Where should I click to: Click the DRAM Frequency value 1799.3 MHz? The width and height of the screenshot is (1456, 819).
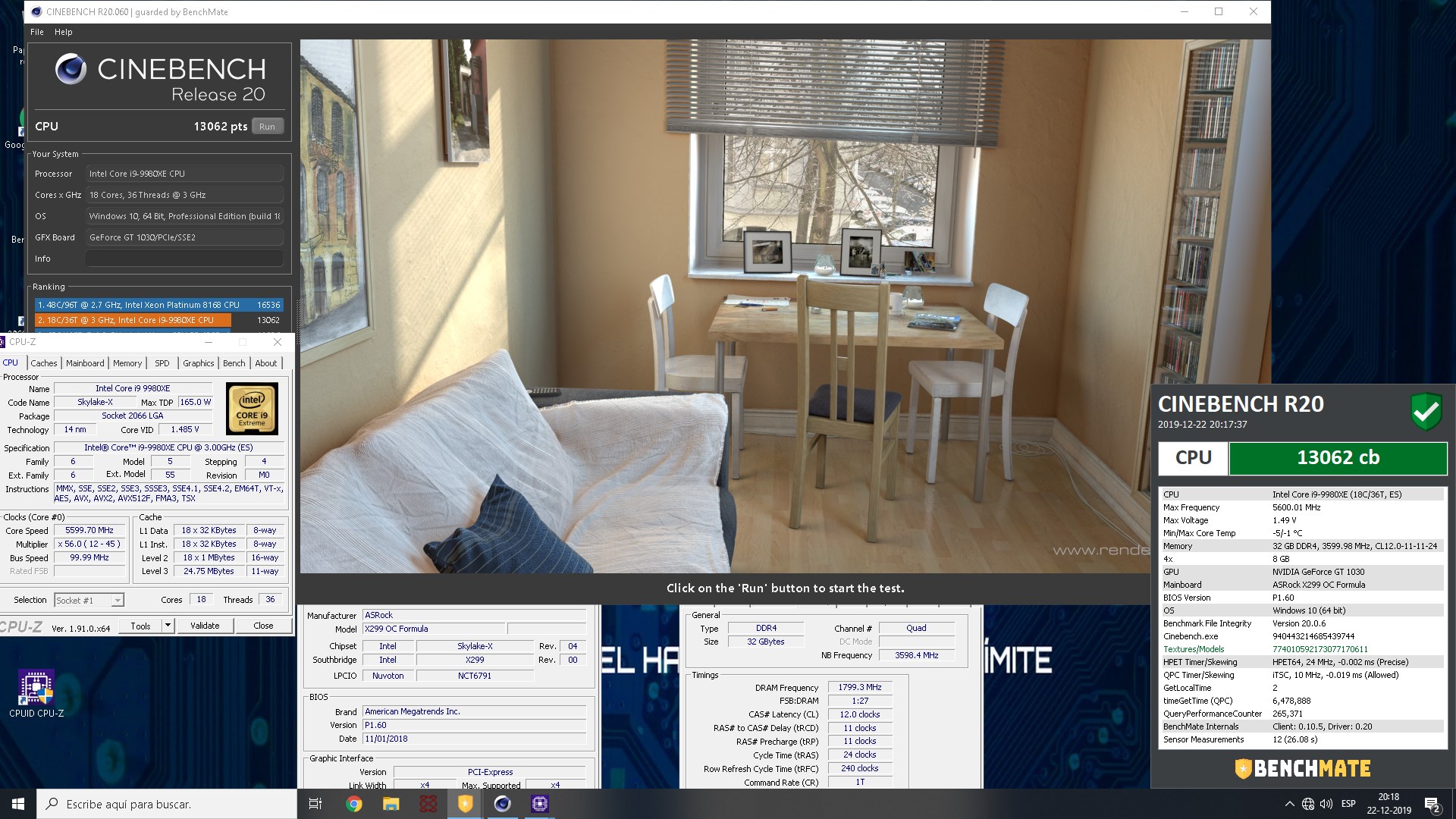[860, 687]
